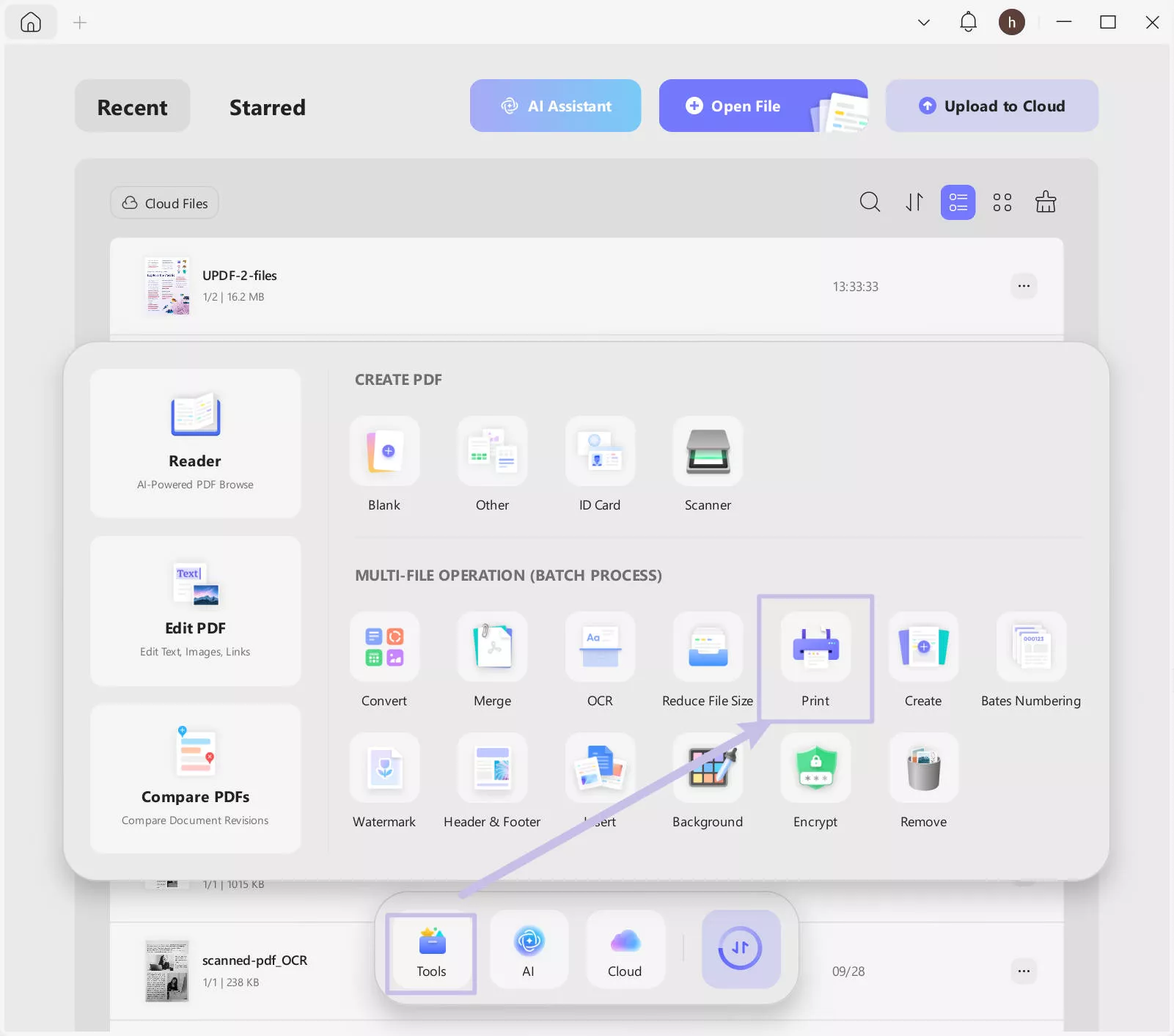Open the Header & Footer tool
Image resolution: width=1174 pixels, height=1036 pixels.
(x=492, y=768)
